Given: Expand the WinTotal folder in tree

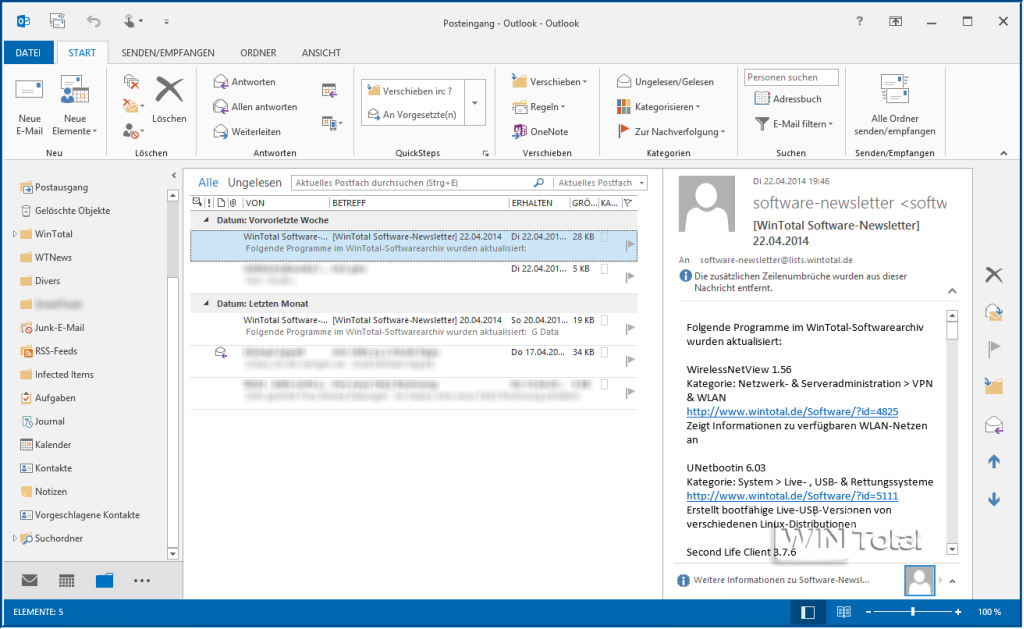Looking at the screenshot, I should 15,234.
